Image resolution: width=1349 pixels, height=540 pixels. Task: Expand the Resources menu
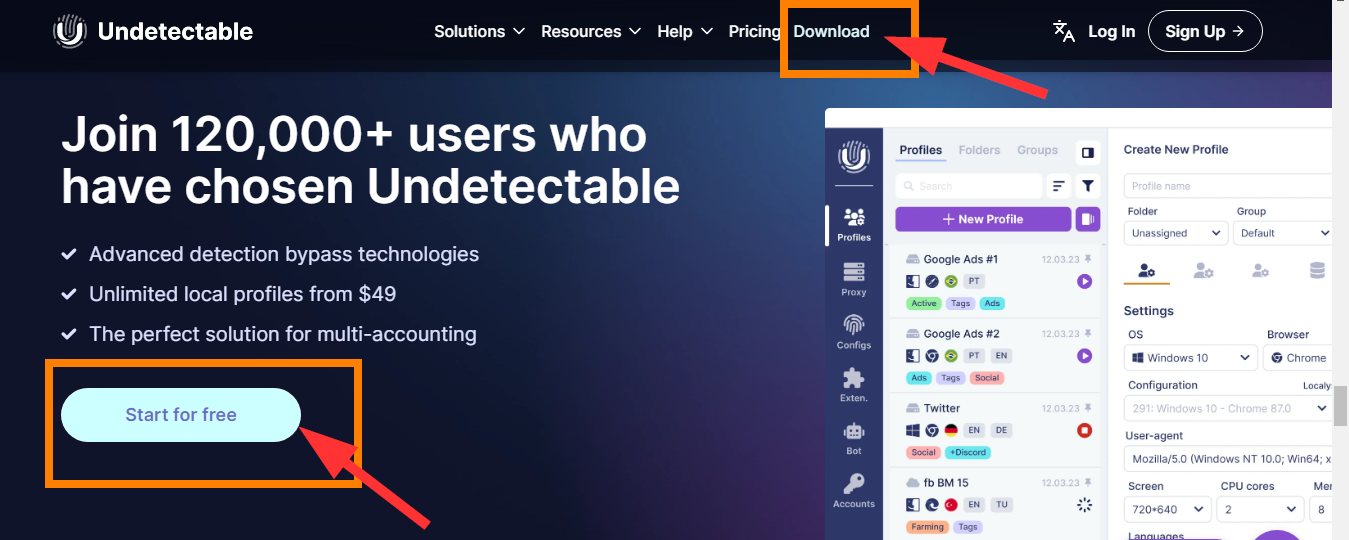pos(591,31)
